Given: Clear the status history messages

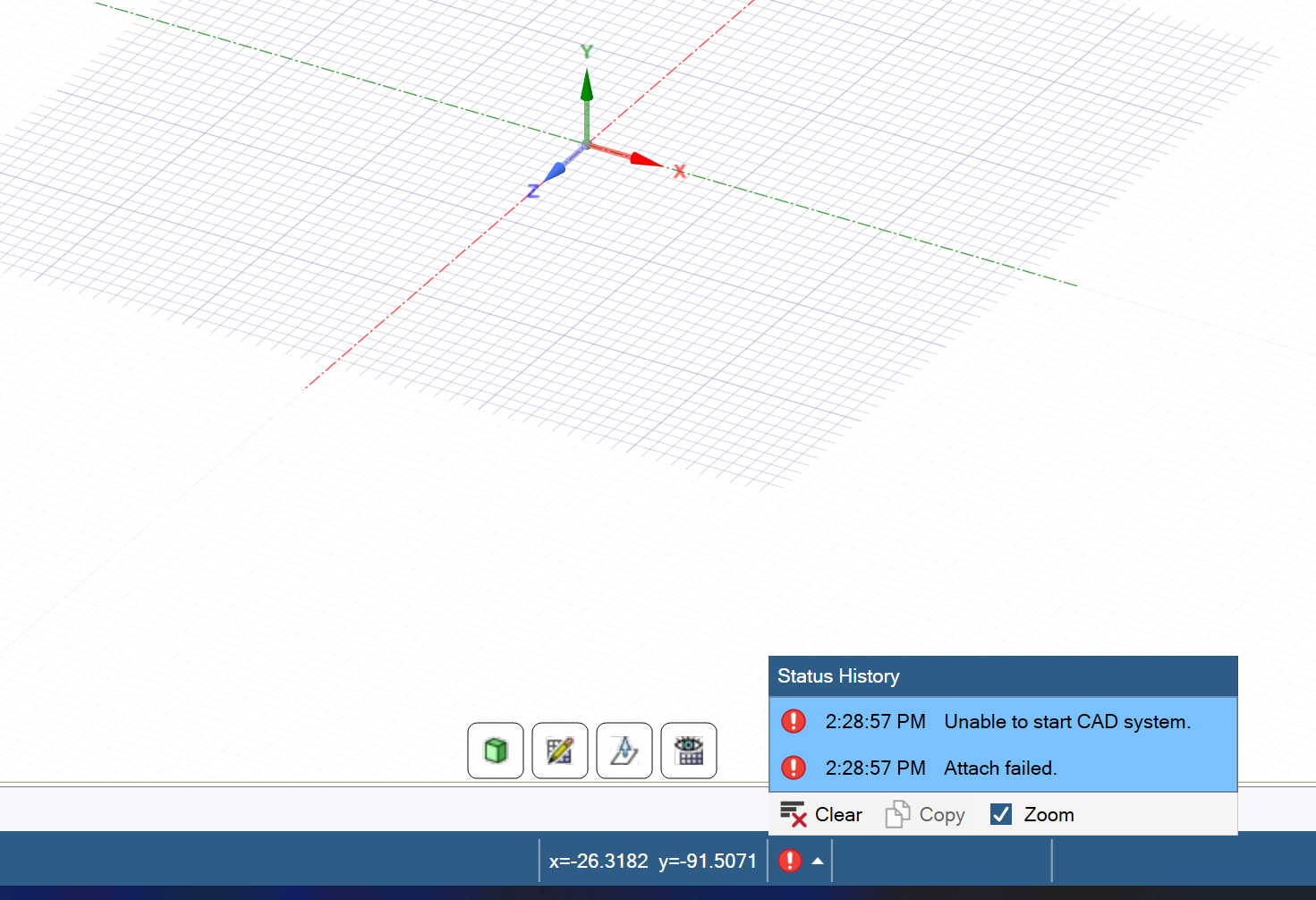Looking at the screenshot, I should pos(821,814).
